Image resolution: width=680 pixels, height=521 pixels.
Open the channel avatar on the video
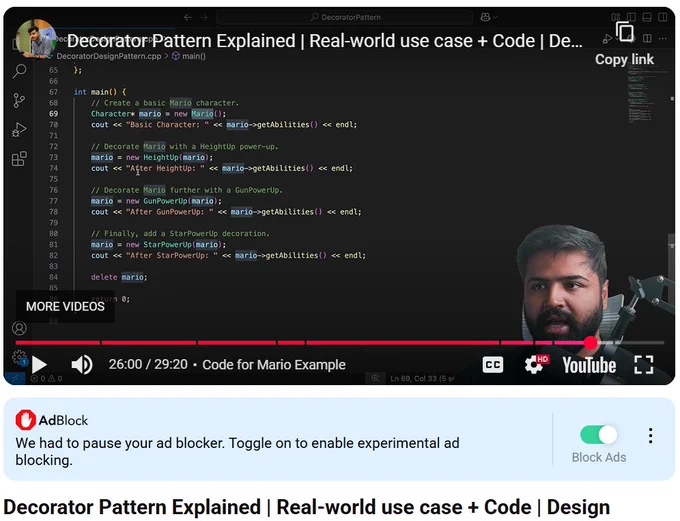tap(36, 39)
